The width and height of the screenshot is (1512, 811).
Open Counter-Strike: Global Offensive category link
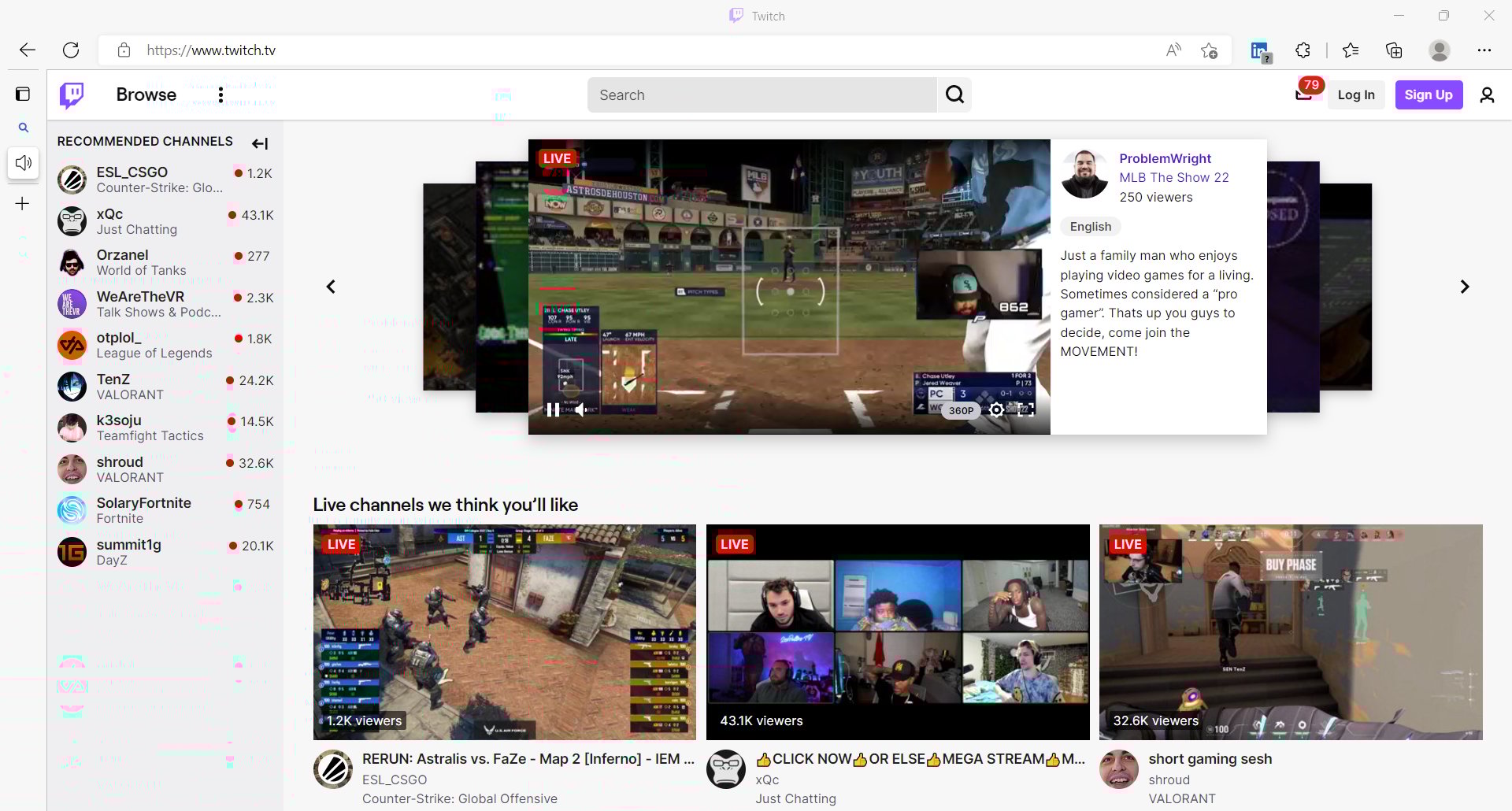460,798
